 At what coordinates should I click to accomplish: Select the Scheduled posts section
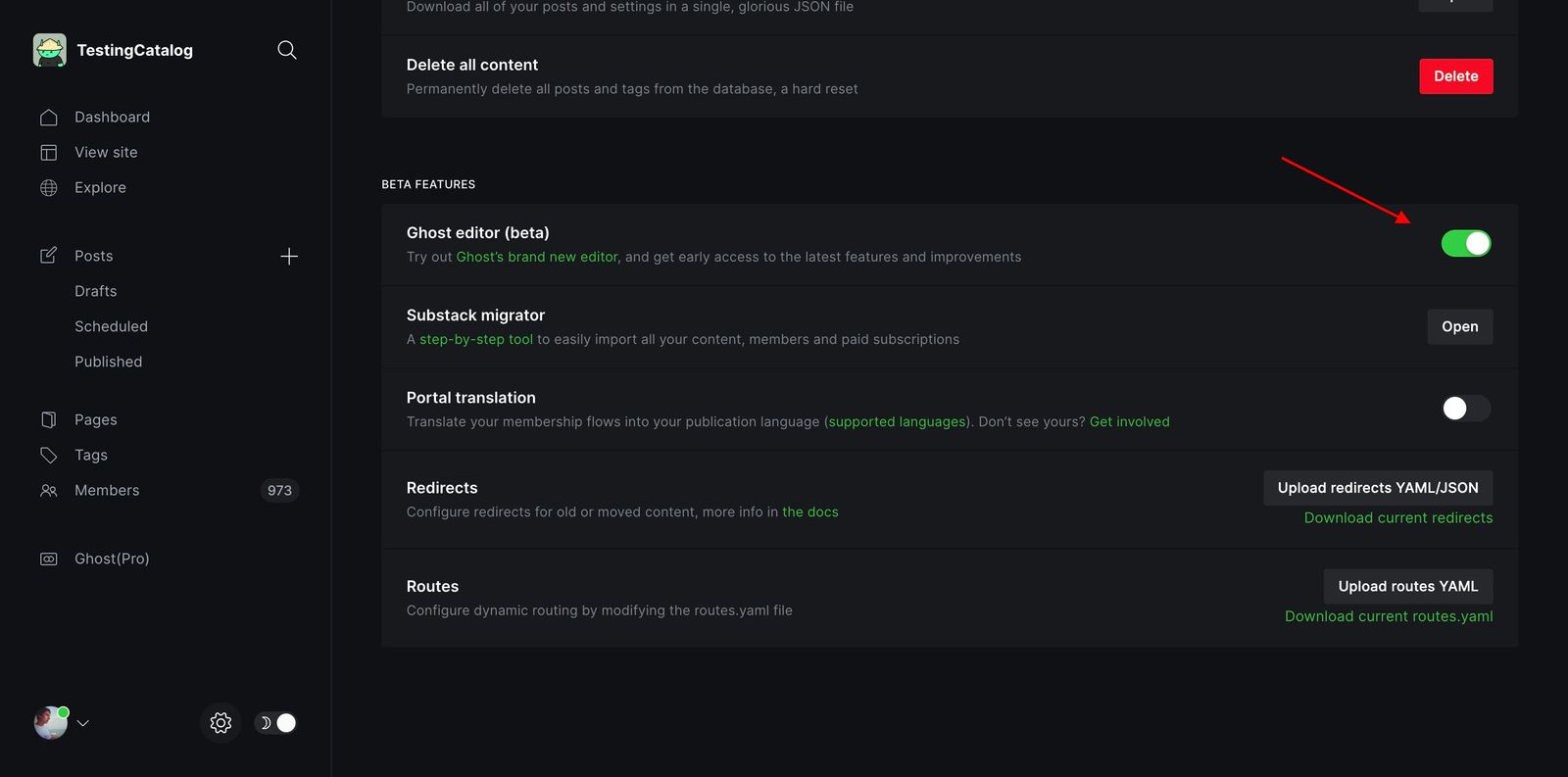pyautogui.click(x=111, y=325)
